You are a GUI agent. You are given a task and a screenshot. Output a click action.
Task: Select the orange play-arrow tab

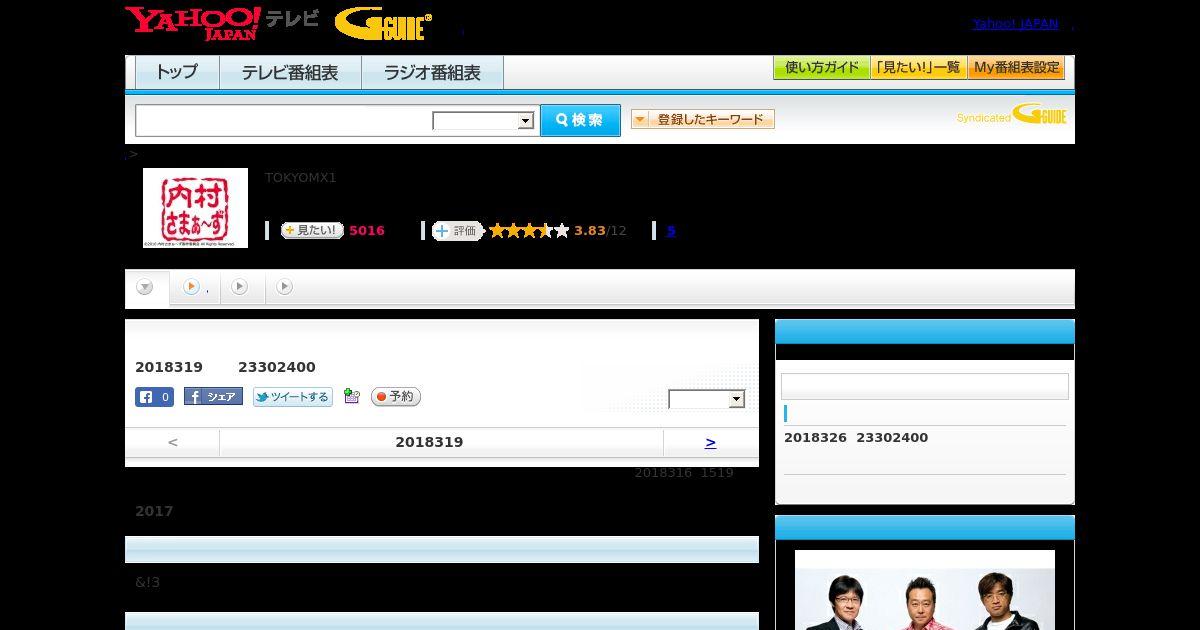(x=196, y=287)
